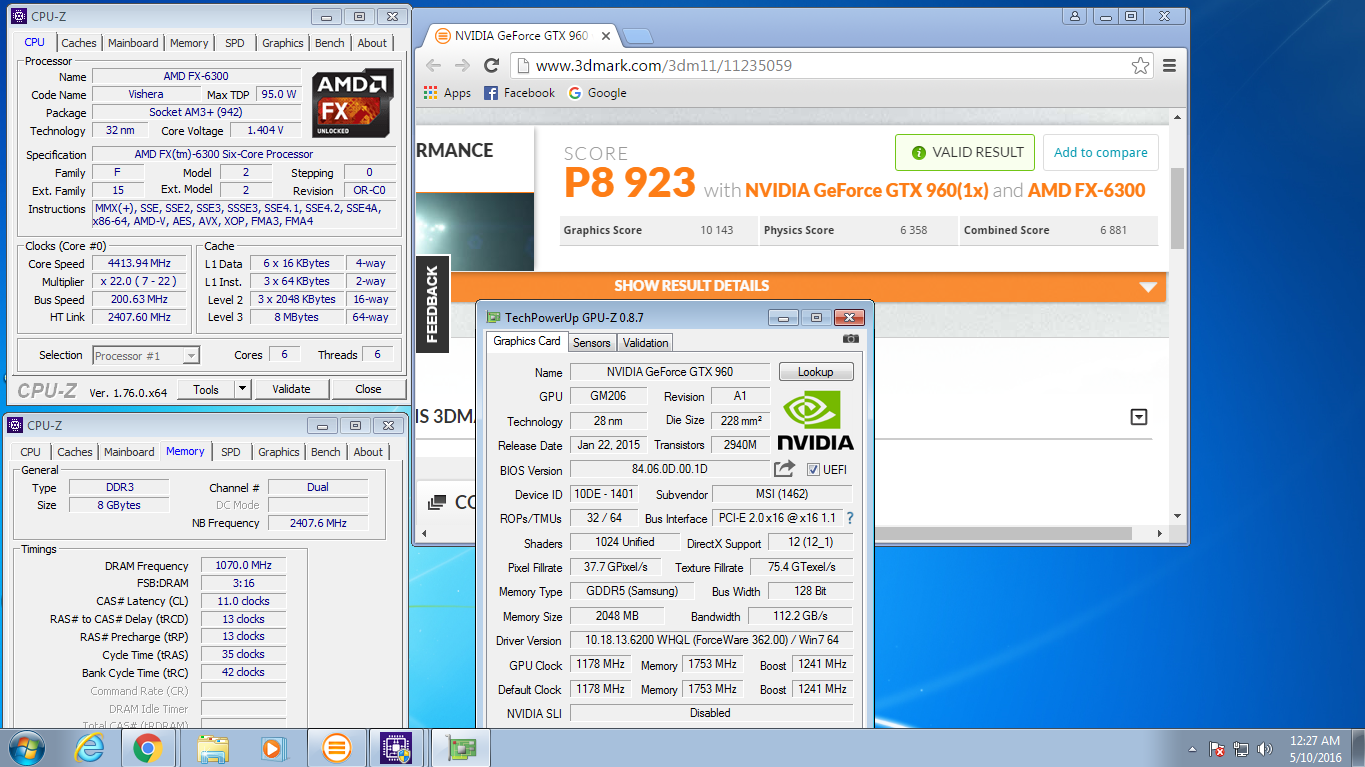Bookmark this page with the star icon
The width and height of the screenshot is (1365, 767).
point(1140,66)
